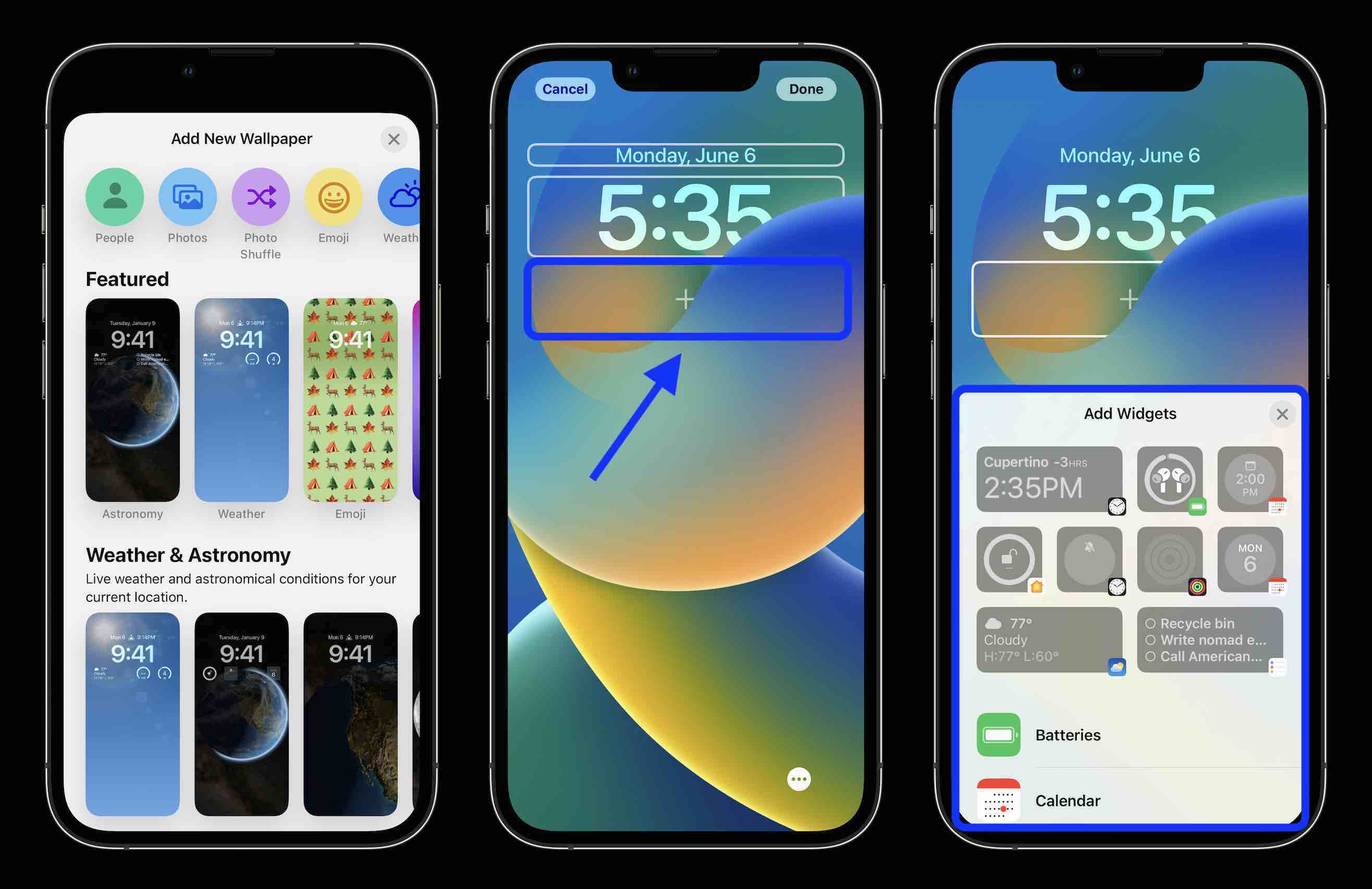Select the Photos wallpaper category icon
This screenshot has height=889, width=1372.
pyautogui.click(x=186, y=197)
